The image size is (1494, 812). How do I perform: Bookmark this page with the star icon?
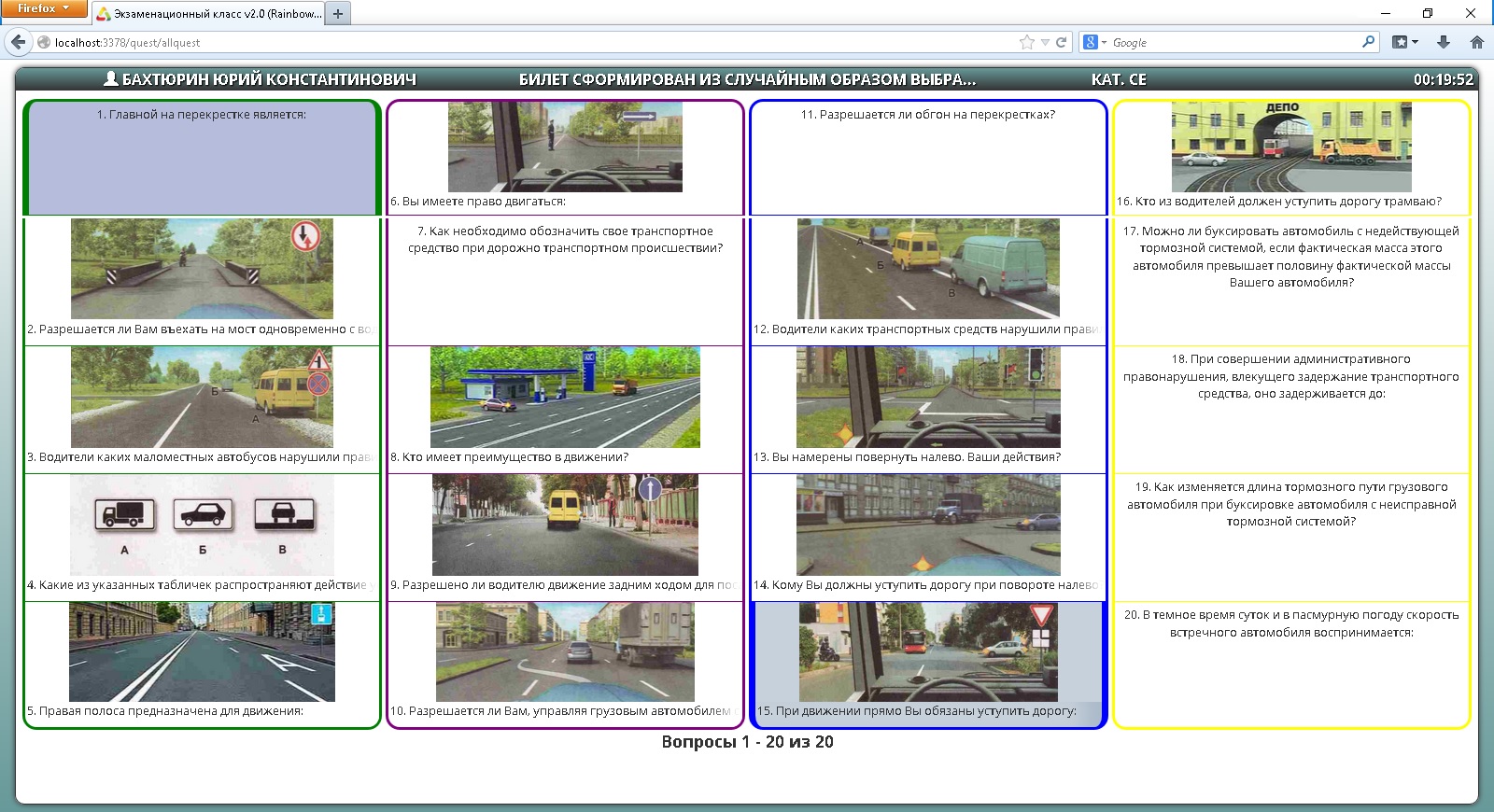coord(1027,42)
